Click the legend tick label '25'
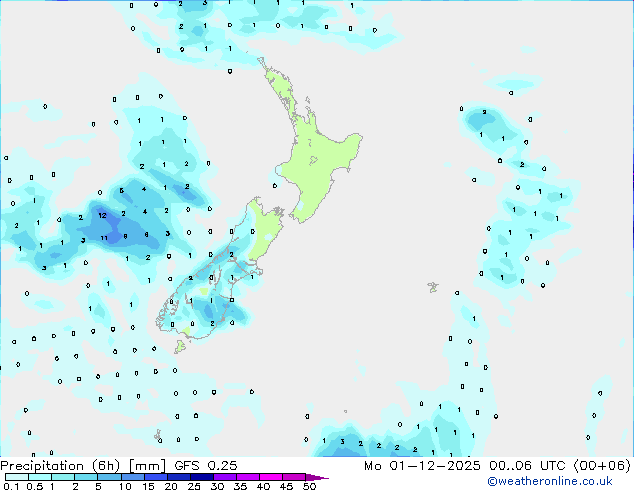Viewport: 634px width, 490px height. click(x=194, y=486)
